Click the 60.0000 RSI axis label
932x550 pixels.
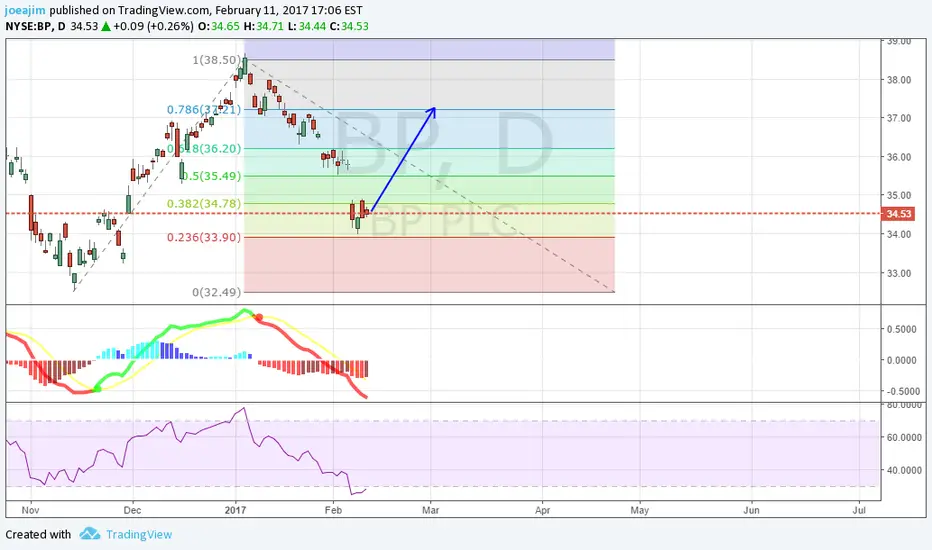(904, 437)
